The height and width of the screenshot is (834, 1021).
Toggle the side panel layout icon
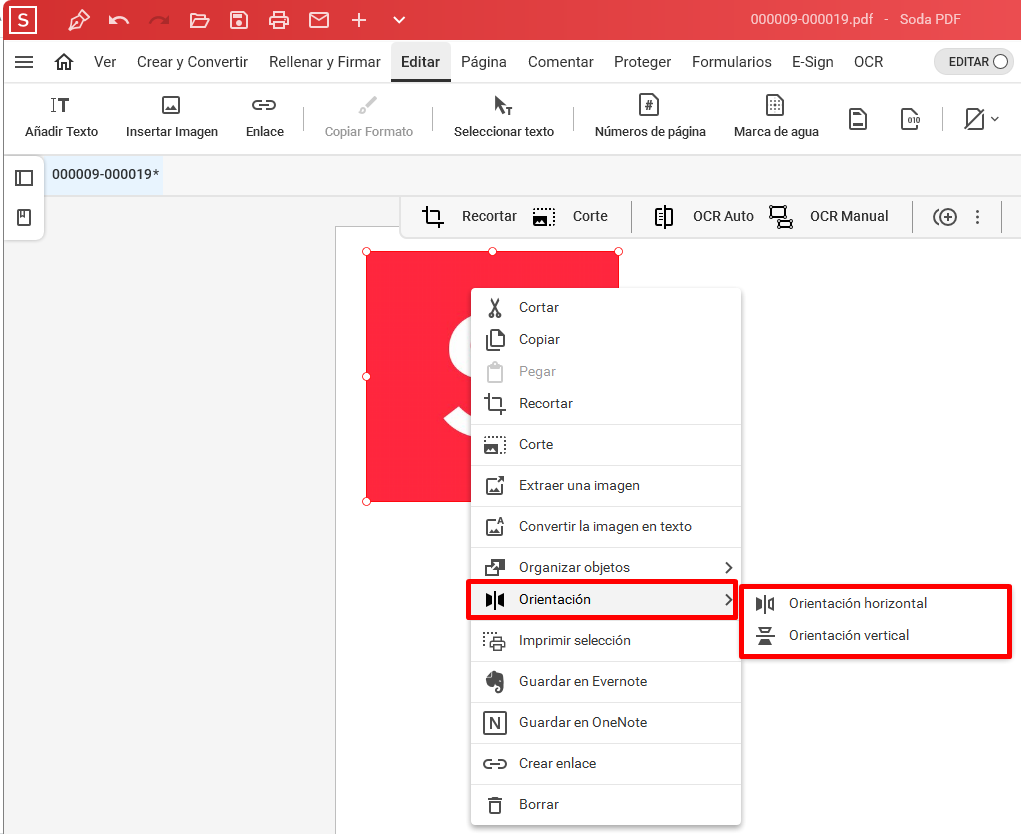(x=24, y=178)
